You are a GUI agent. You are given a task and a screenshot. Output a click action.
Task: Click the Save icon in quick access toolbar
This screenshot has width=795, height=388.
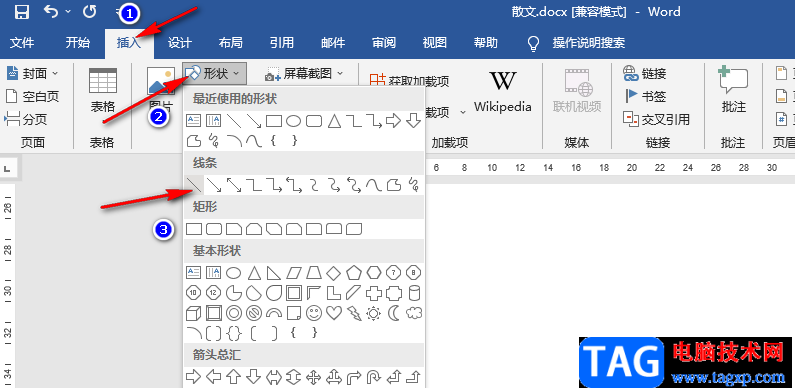(x=21, y=12)
